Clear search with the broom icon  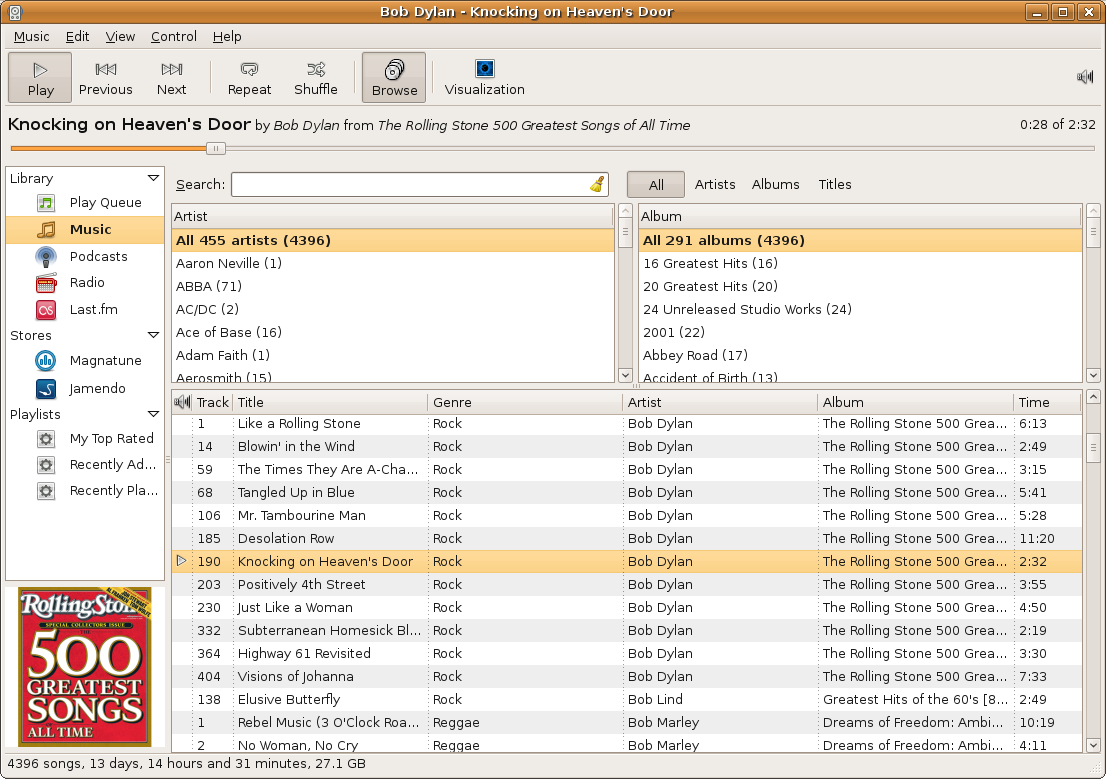point(597,184)
